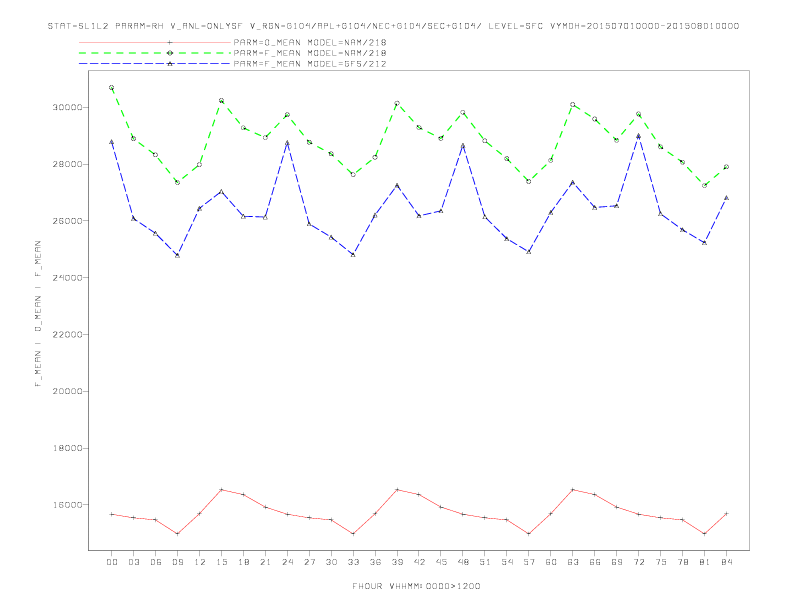
Task: Click the y-axis tick label 24000
Action: tap(67, 278)
